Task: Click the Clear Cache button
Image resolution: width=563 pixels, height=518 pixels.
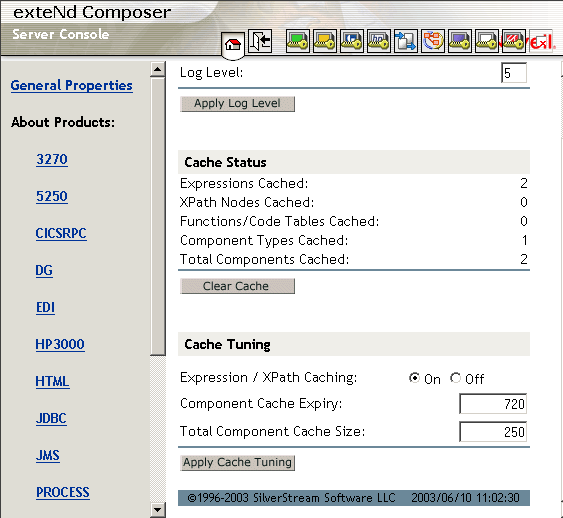Action: point(237,286)
